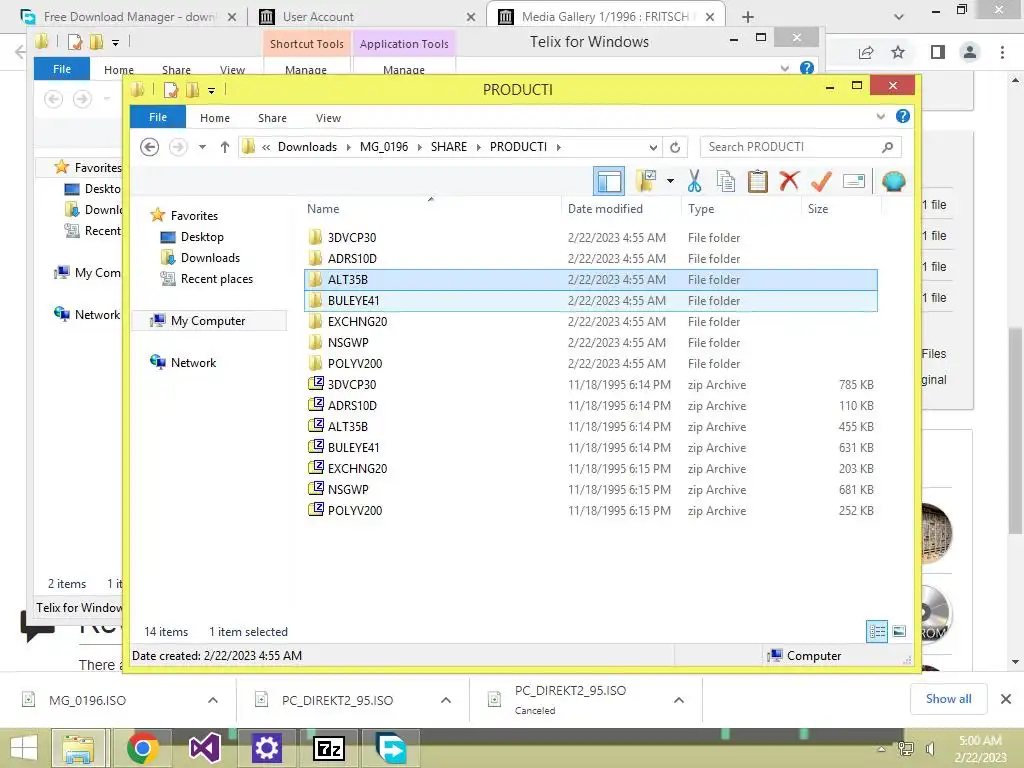
Task: Select Shortcut Tools tab in Telix window
Action: [307, 44]
